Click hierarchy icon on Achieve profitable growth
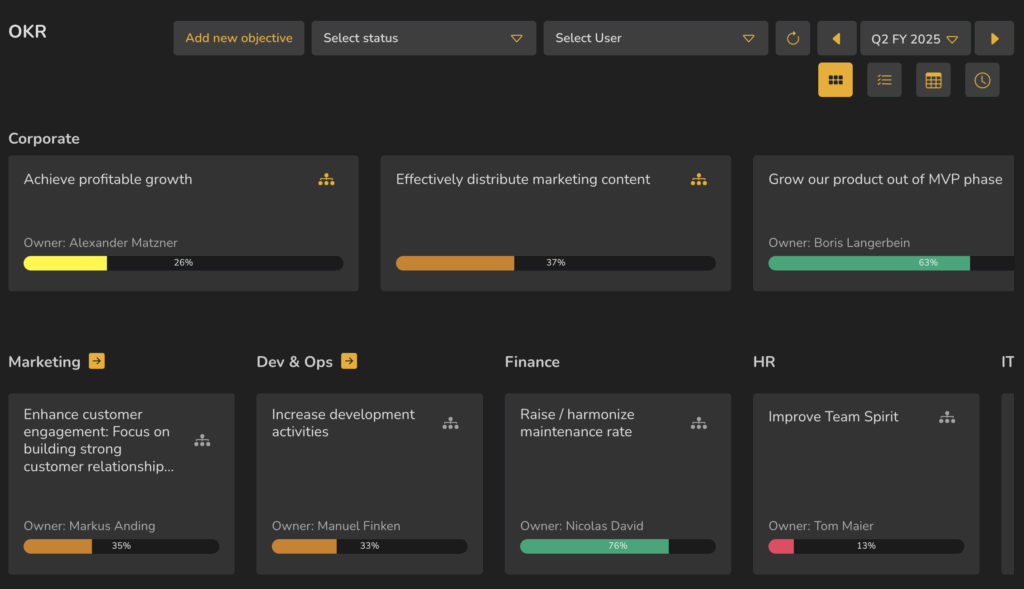The width and height of the screenshot is (1024, 589). [326, 180]
